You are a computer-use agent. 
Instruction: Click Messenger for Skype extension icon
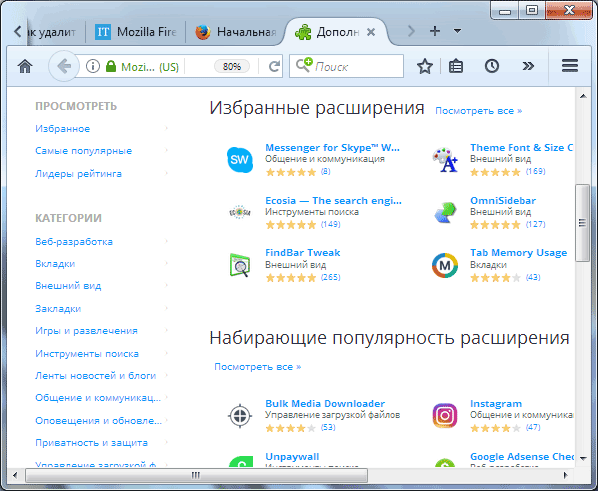(240, 159)
